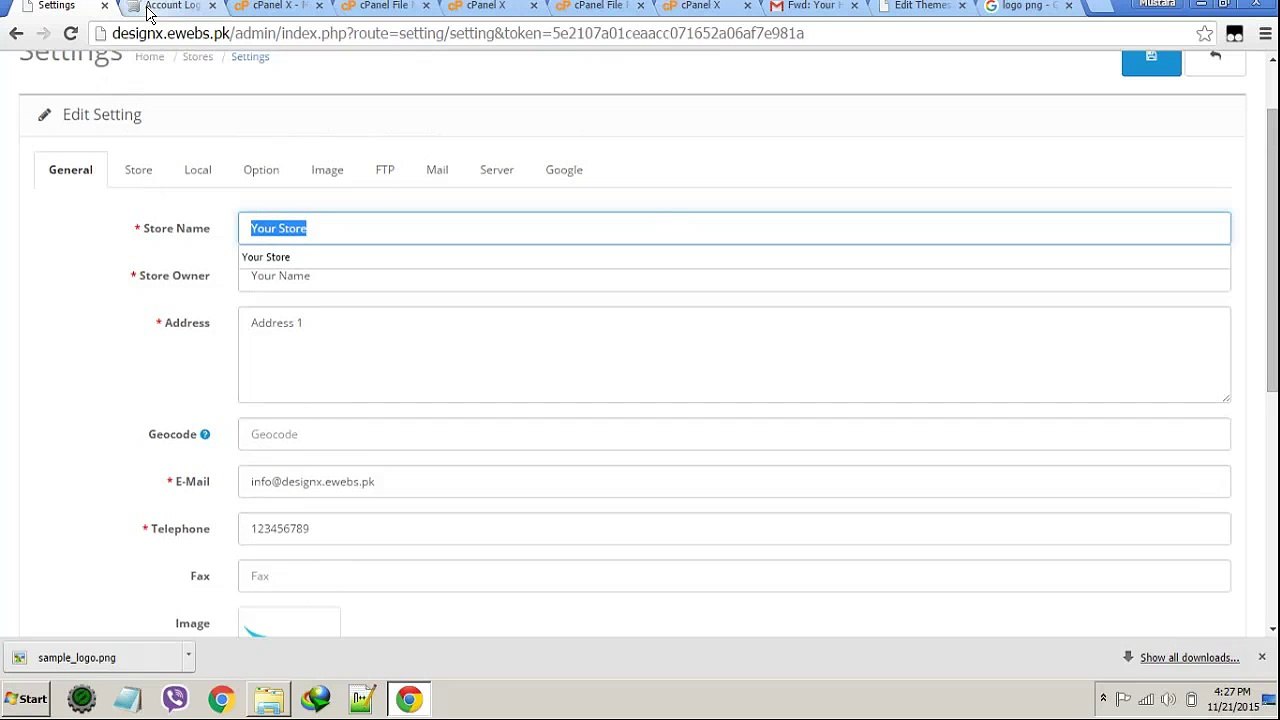This screenshot has width=1280, height=720.
Task: Open the Windows Start menu
Action: pos(26,699)
